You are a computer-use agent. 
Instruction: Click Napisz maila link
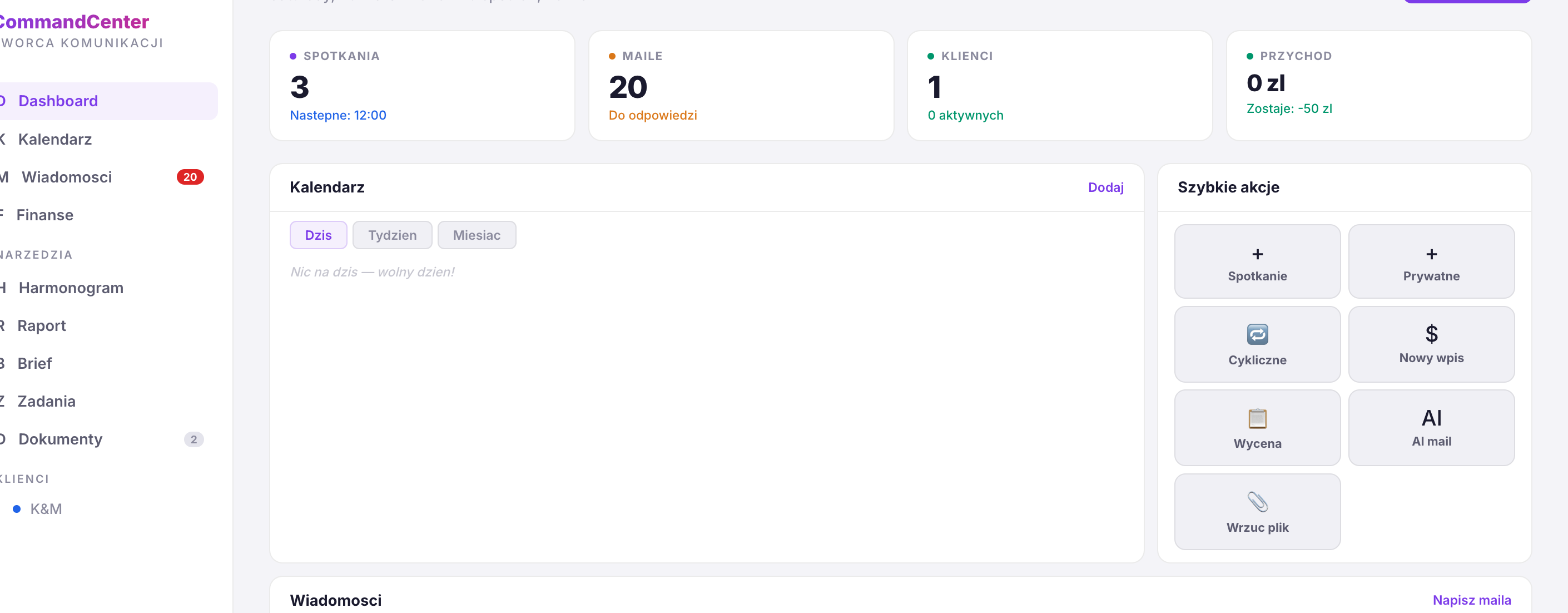pyautogui.click(x=1472, y=600)
